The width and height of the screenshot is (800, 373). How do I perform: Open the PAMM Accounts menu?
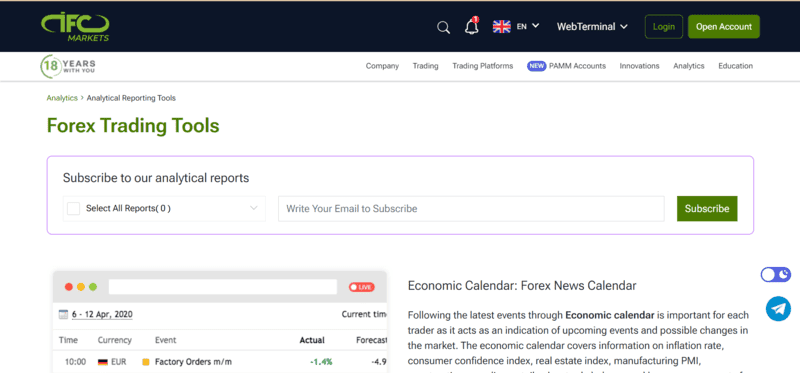(x=578, y=66)
